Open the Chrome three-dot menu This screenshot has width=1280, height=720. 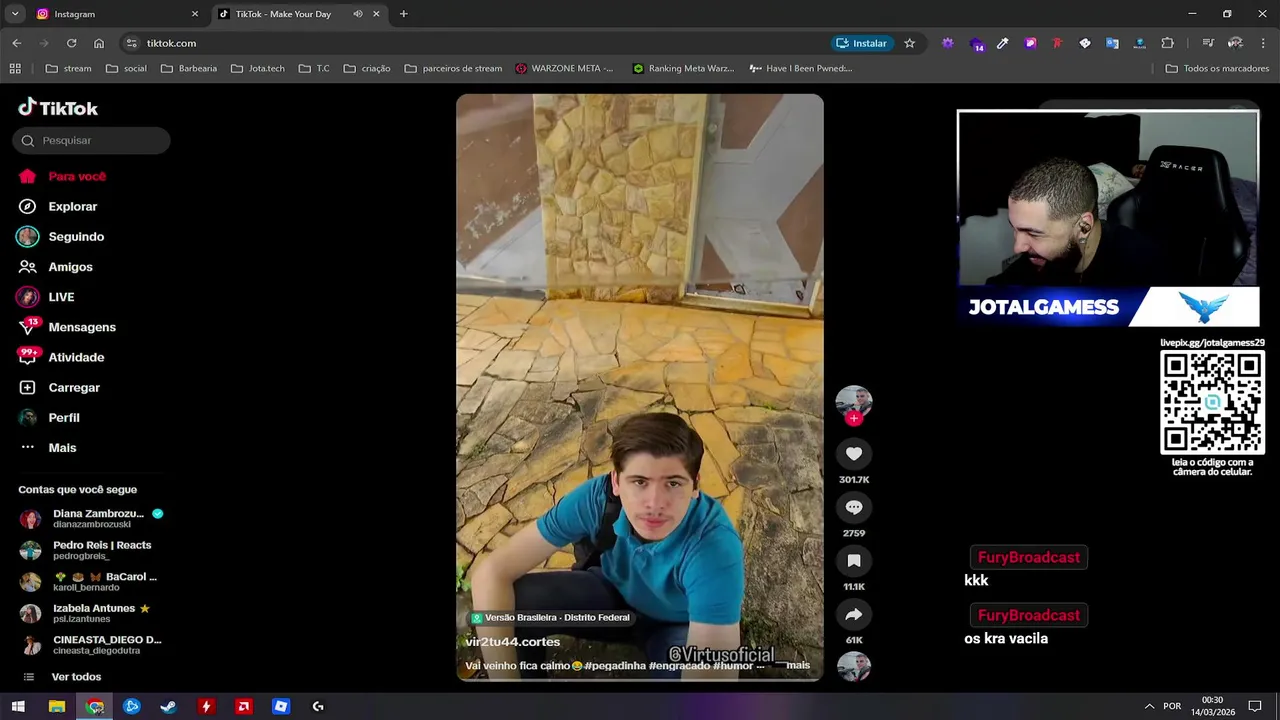(x=1264, y=43)
